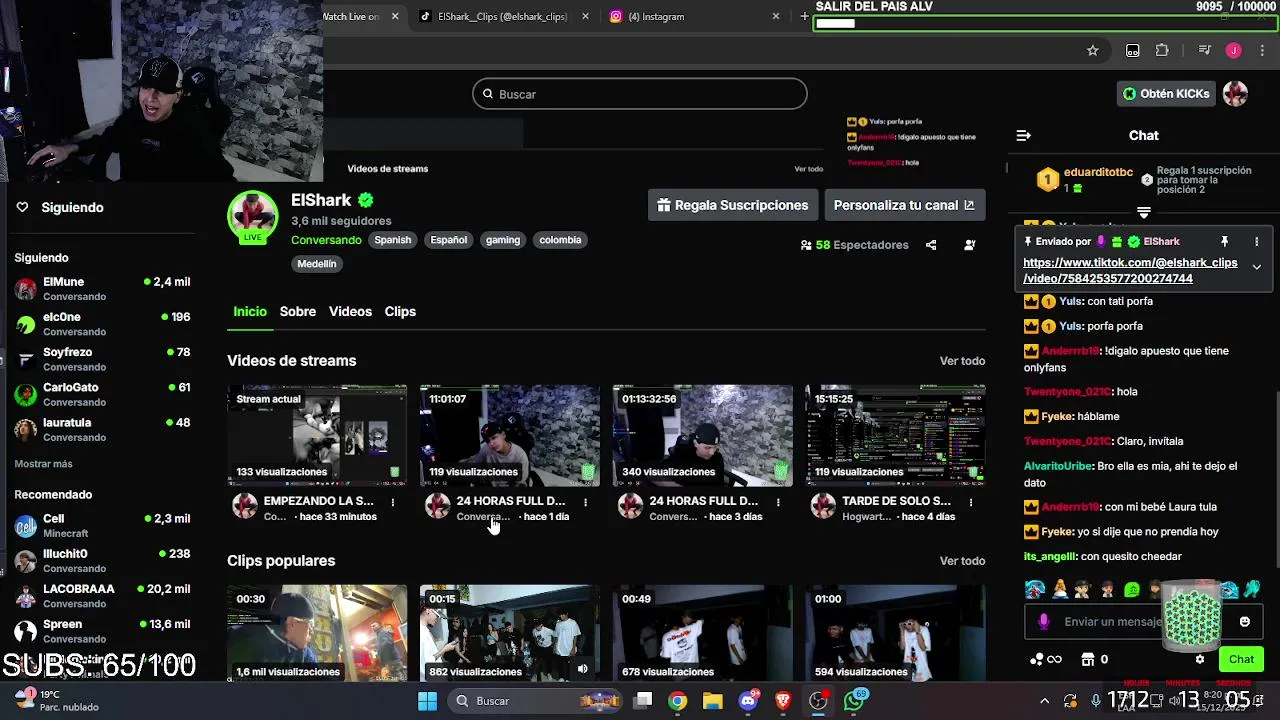
Task: Open the pinned tiktok.com elshark_clips link
Action: click(1130, 271)
